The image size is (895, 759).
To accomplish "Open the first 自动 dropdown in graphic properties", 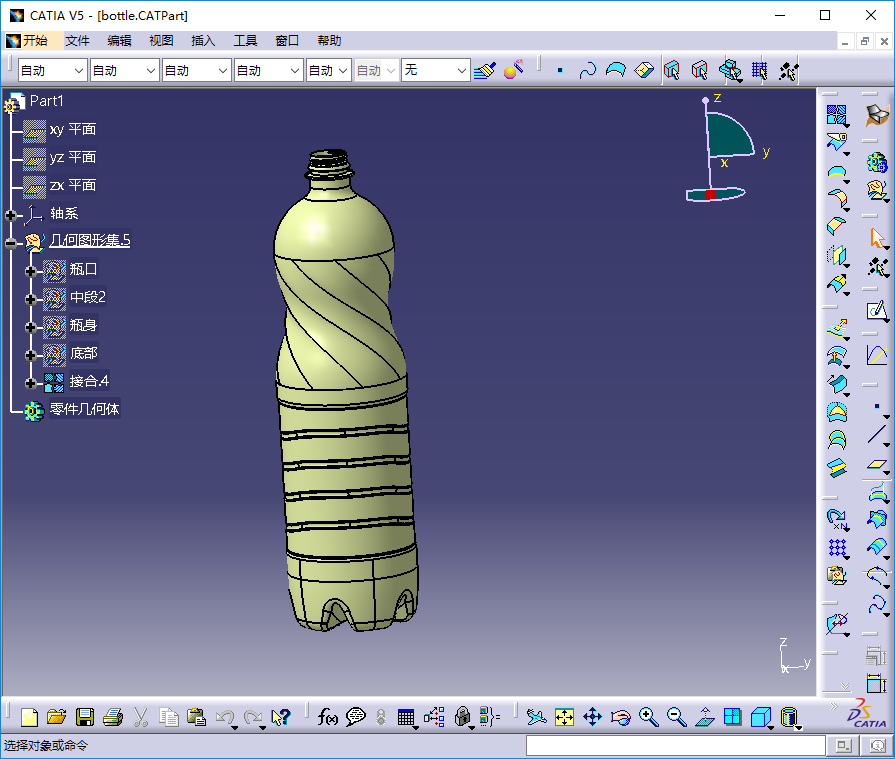I will tap(79, 71).
